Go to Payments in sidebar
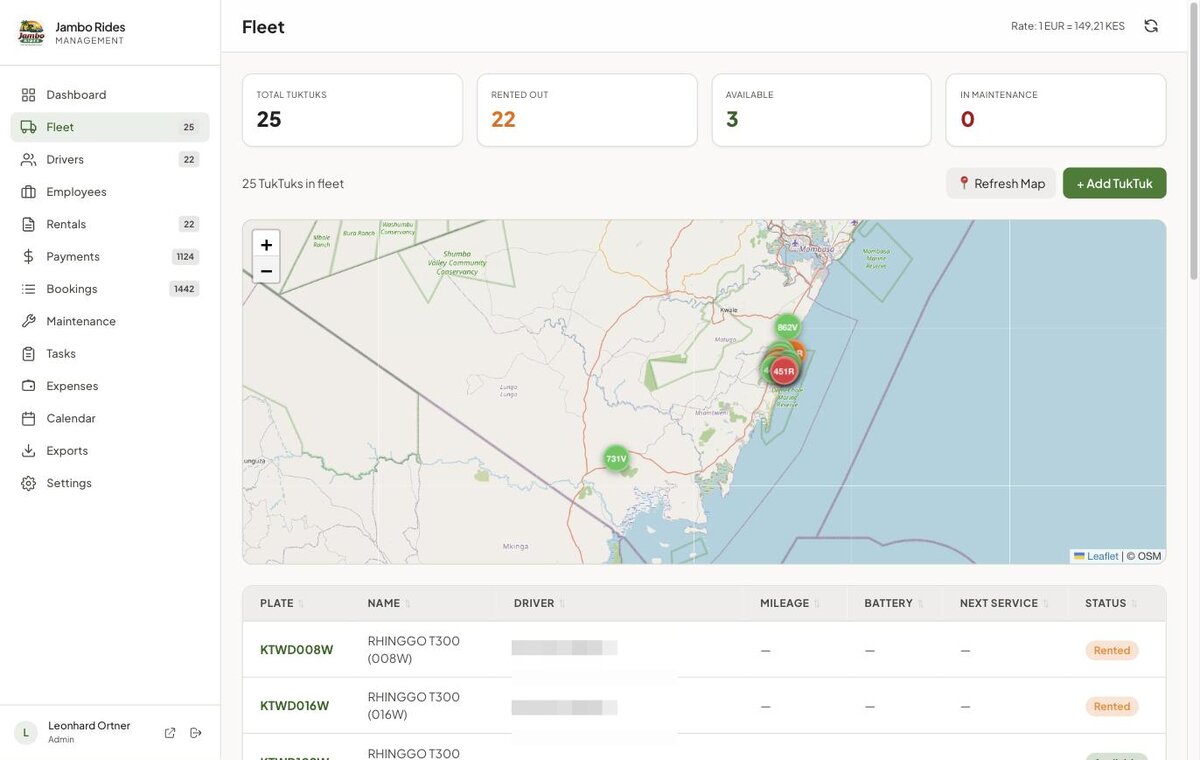This screenshot has width=1200, height=760. (x=110, y=256)
